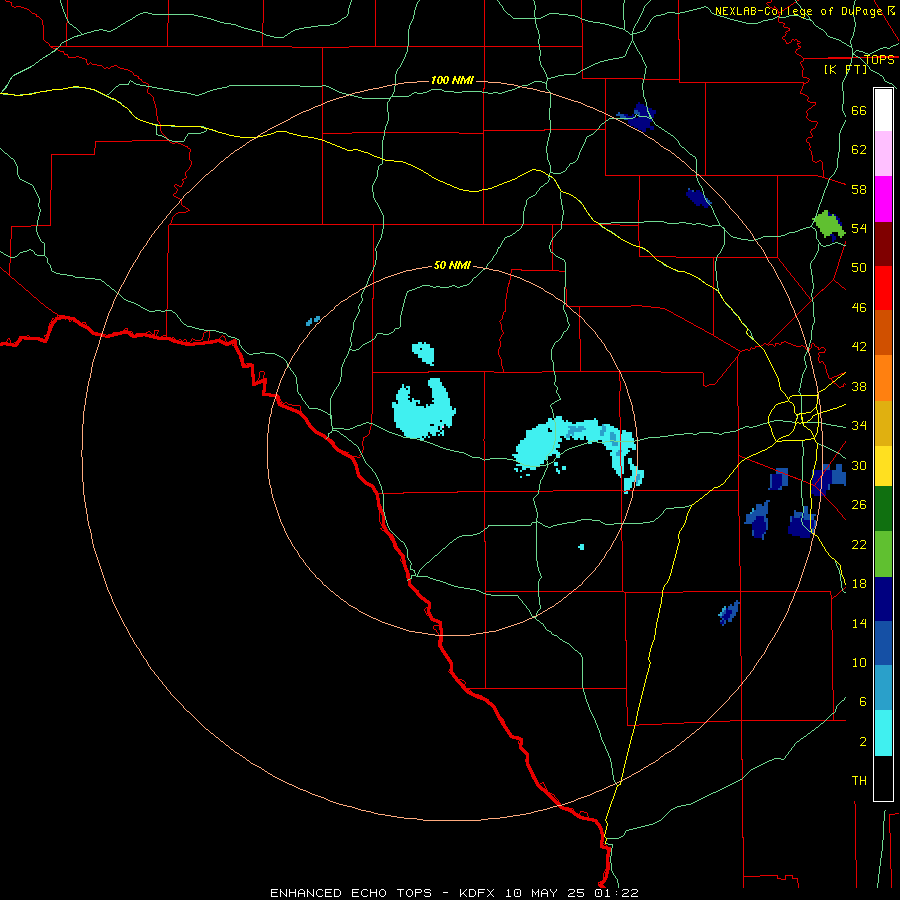Click the '100 NMI' range ring label
Screen dimensions: 900x900
[x=452, y=80]
